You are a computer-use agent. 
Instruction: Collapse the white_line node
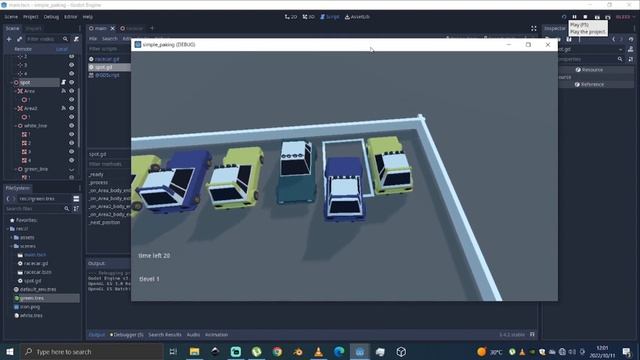(x=16, y=126)
